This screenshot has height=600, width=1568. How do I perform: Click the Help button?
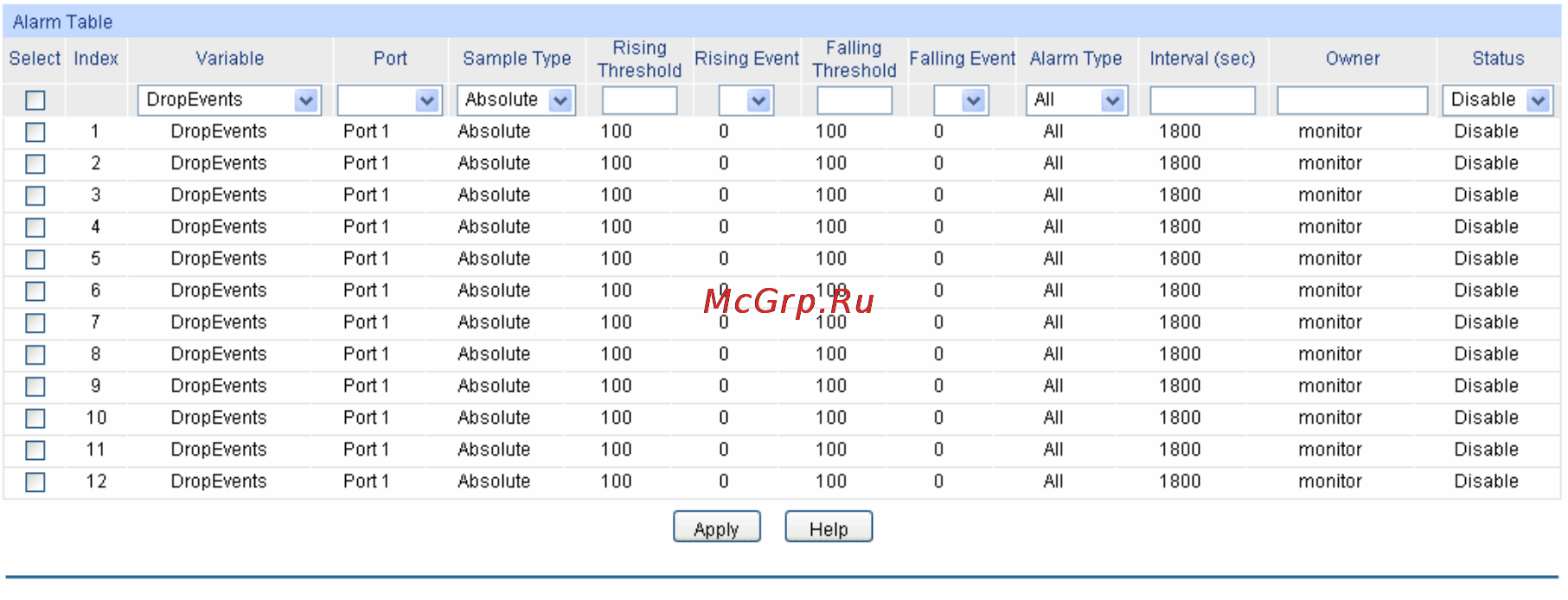[829, 527]
